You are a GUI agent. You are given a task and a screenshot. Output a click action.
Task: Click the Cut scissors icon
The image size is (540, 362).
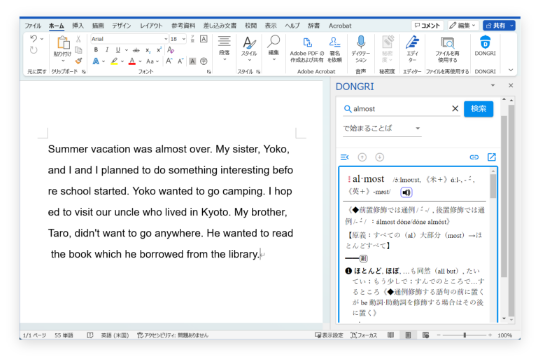[79, 39]
